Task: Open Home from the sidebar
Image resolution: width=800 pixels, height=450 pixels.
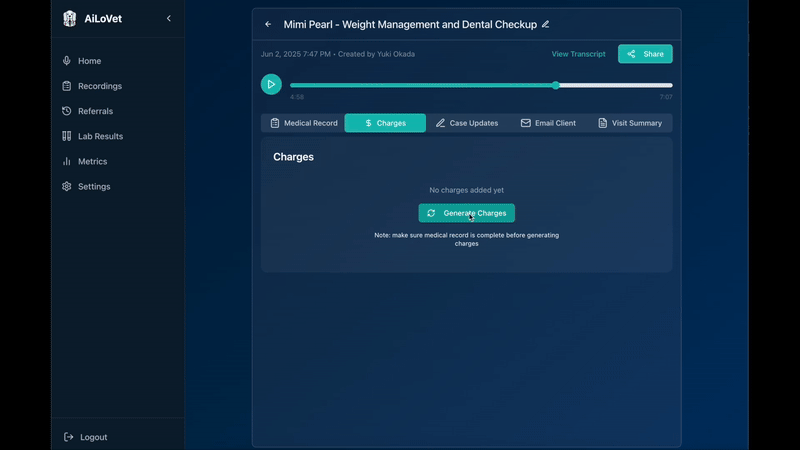Action: coord(89,61)
